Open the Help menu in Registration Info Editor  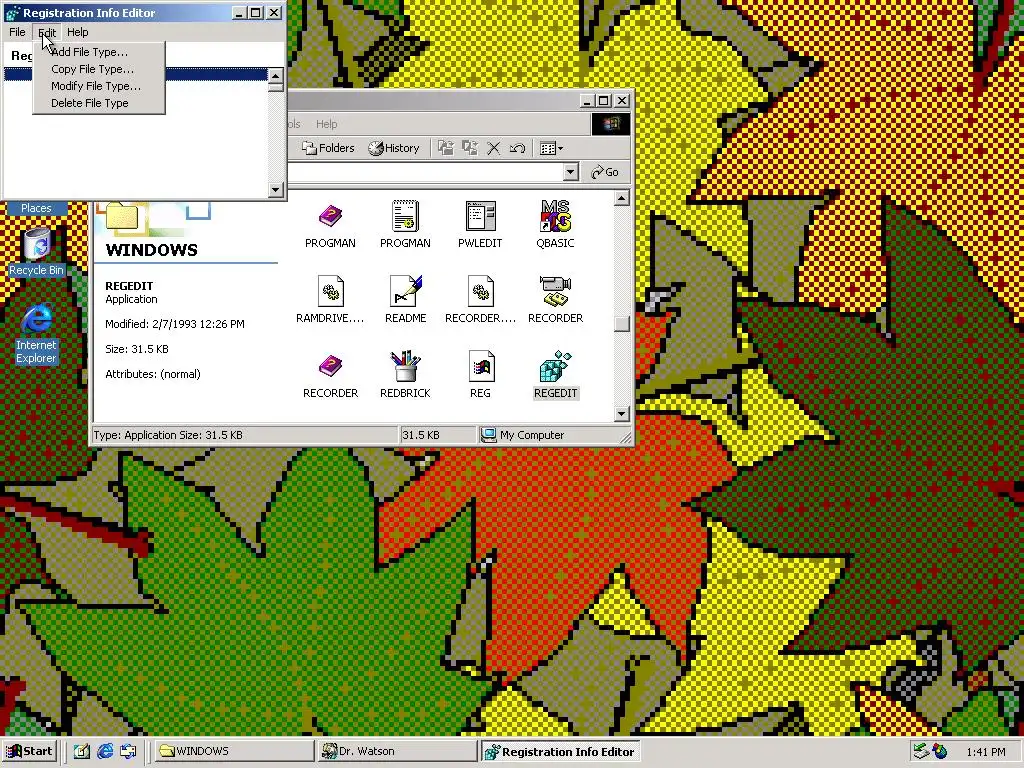(x=78, y=32)
